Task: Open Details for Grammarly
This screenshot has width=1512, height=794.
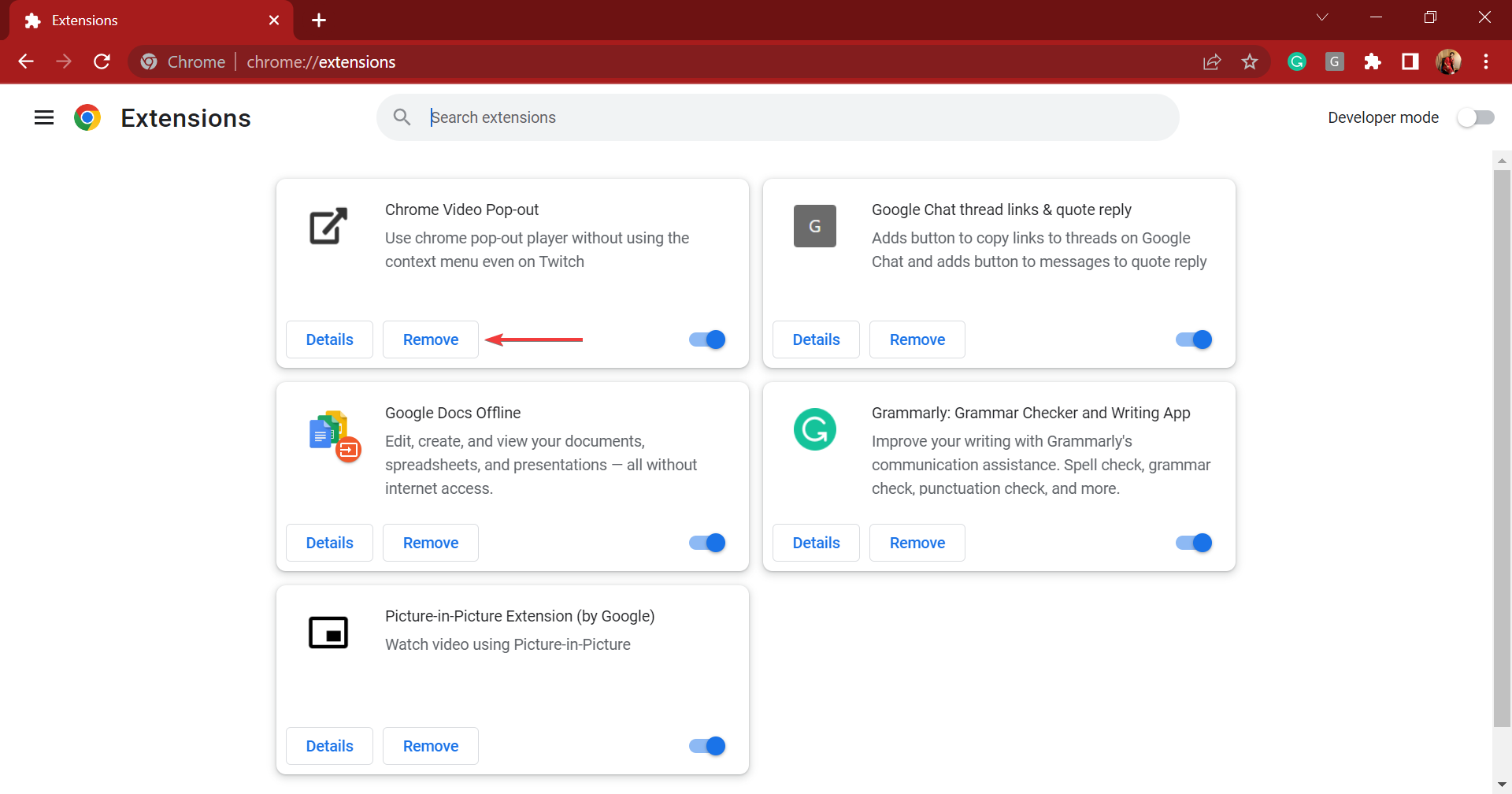Action: click(x=816, y=543)
